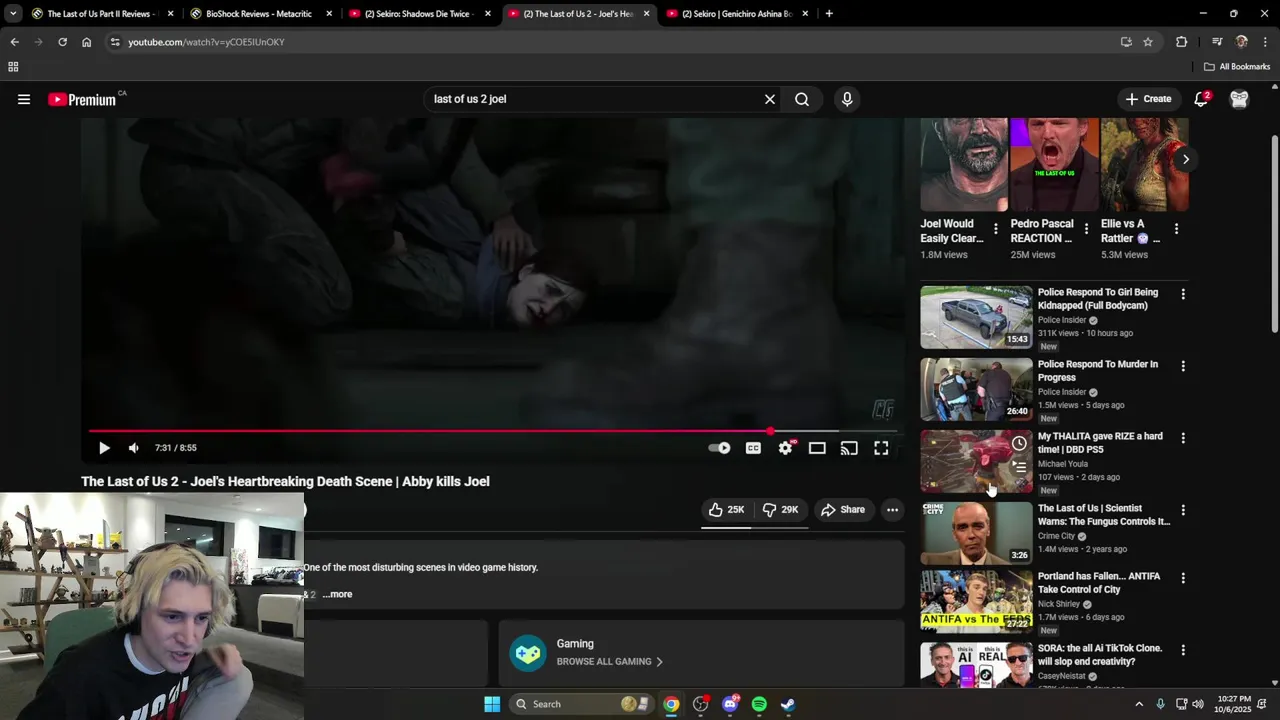Open options for Police Respond To Murder video
This screenshot has width=1280, height=720.
(x=1183, y=366)
